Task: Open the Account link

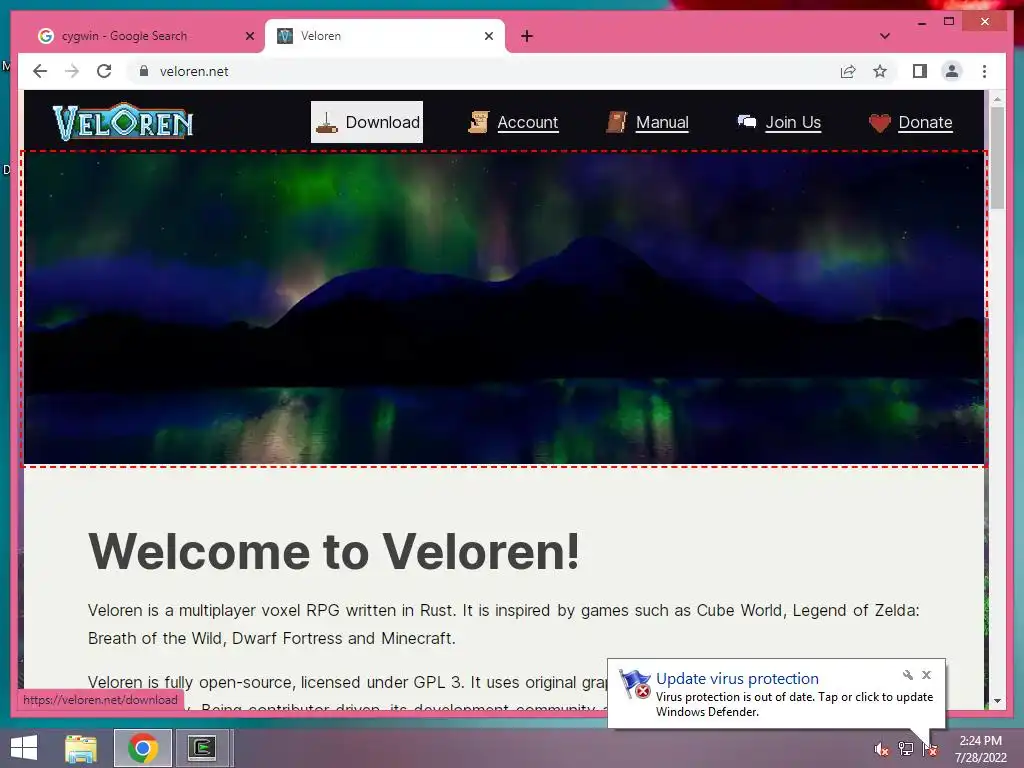Action: coord(528,122)
